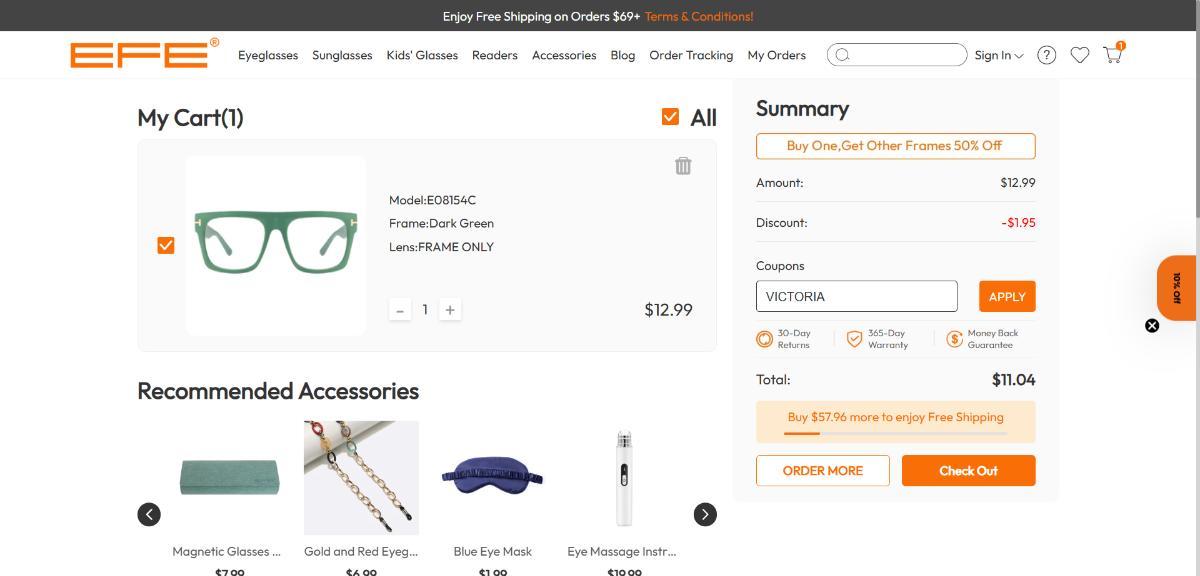Toggle the All items checkbox

(x=670, y=117)
